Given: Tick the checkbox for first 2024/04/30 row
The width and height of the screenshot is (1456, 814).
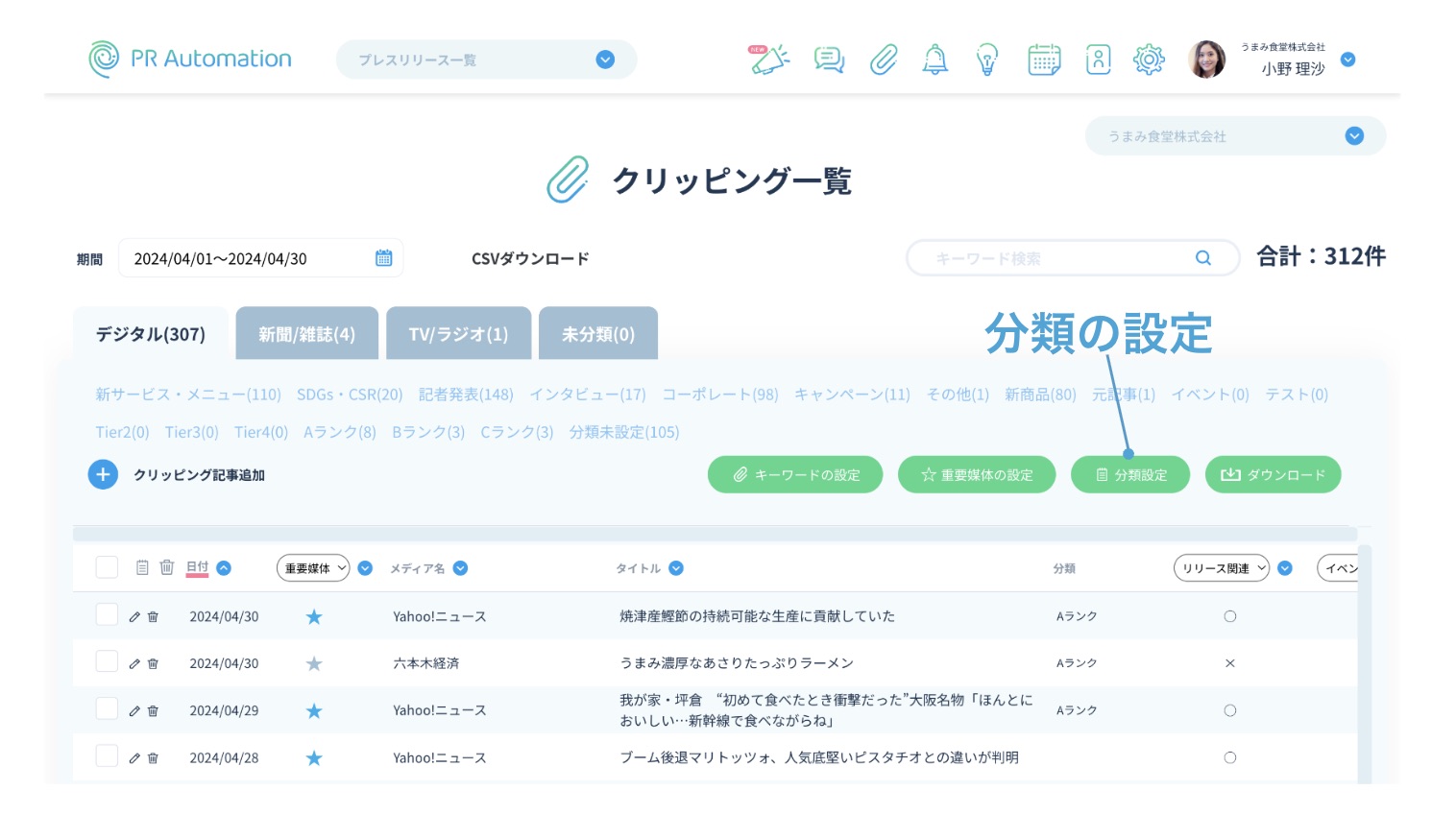Looking at the screenshot, I should coord(107,615).
